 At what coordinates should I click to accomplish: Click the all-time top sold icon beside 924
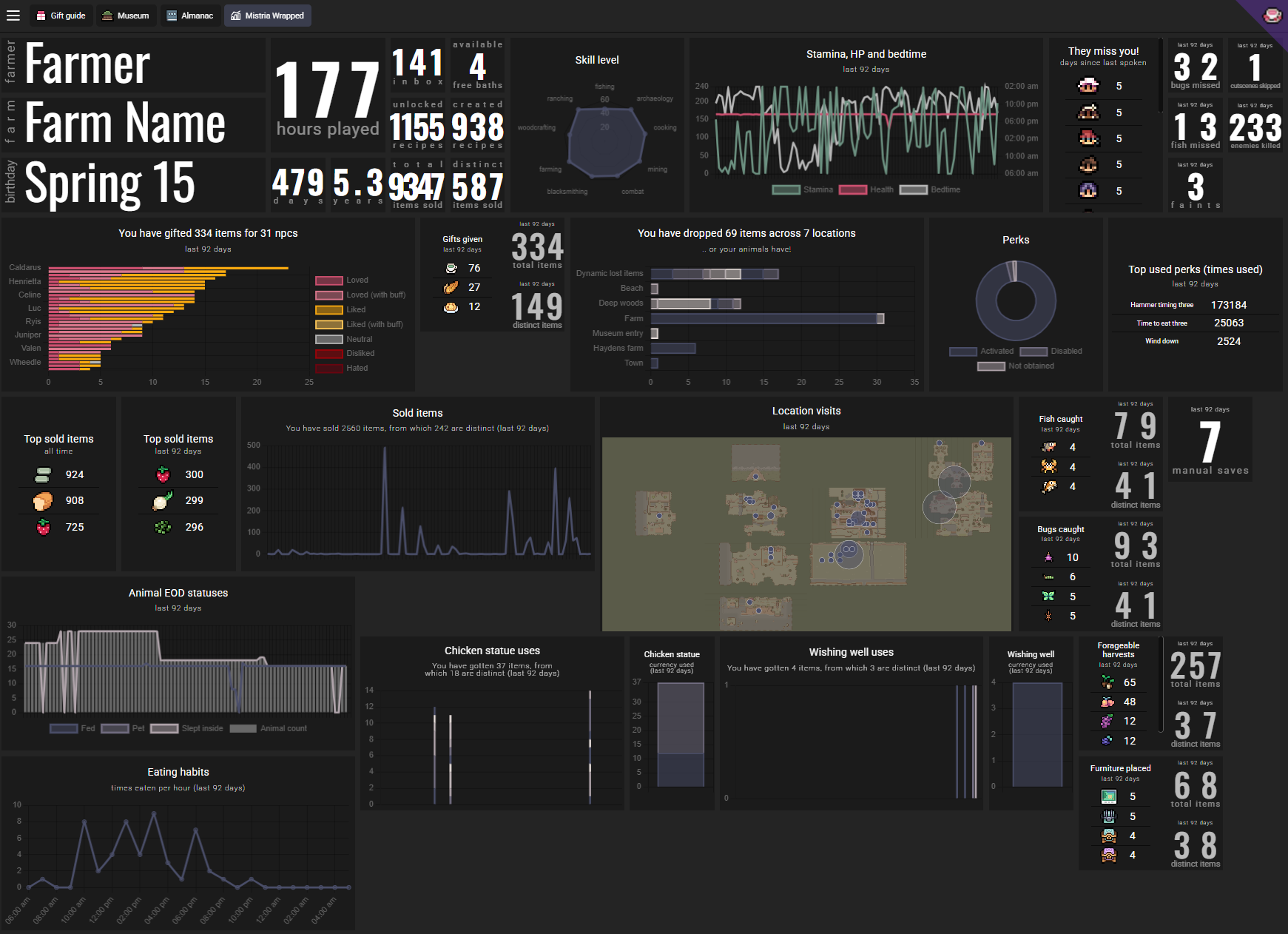43,474
